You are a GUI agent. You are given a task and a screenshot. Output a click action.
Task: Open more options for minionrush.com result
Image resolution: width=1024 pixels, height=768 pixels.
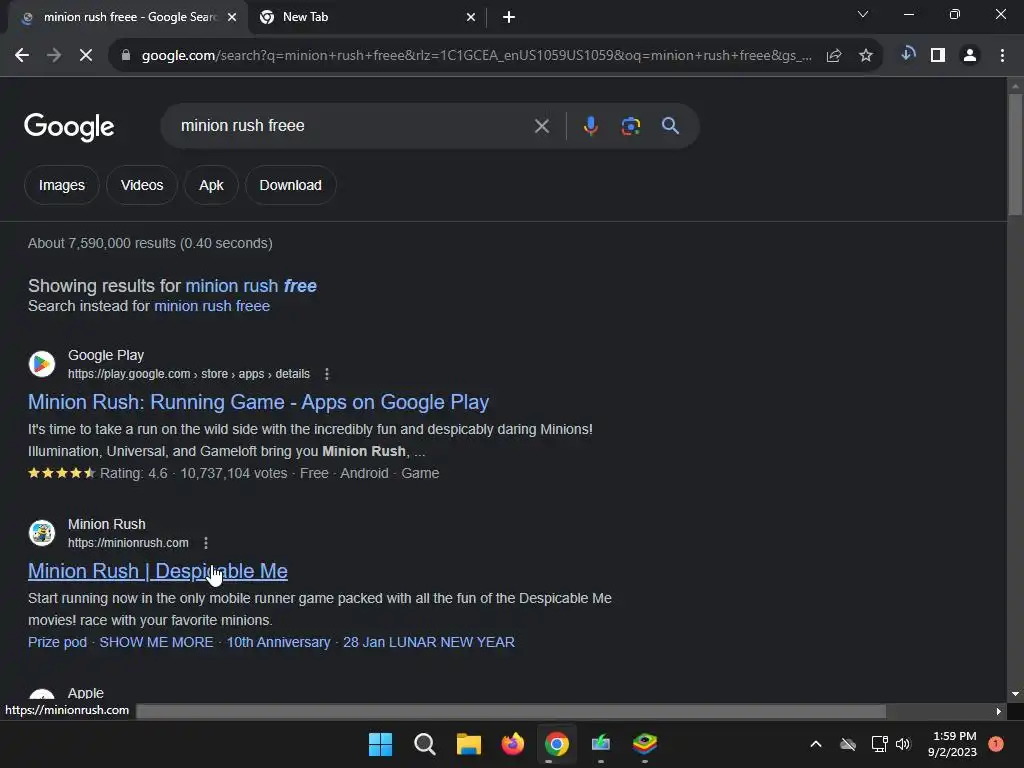(206, 543)
